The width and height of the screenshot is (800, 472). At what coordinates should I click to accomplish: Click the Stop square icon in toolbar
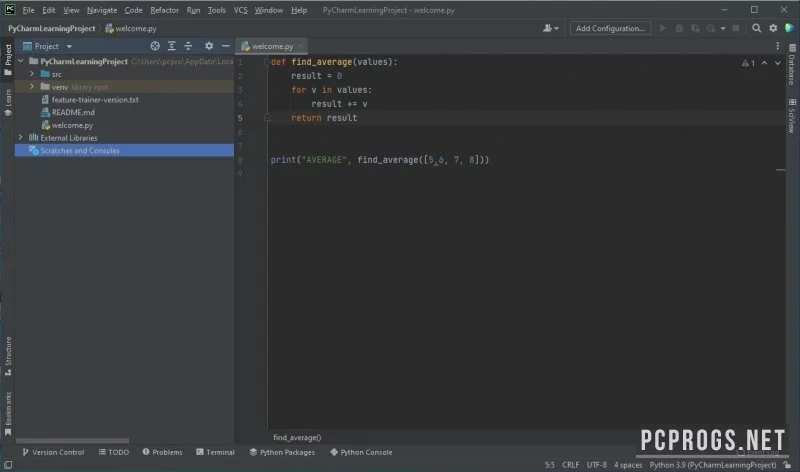tap(736, 29)
